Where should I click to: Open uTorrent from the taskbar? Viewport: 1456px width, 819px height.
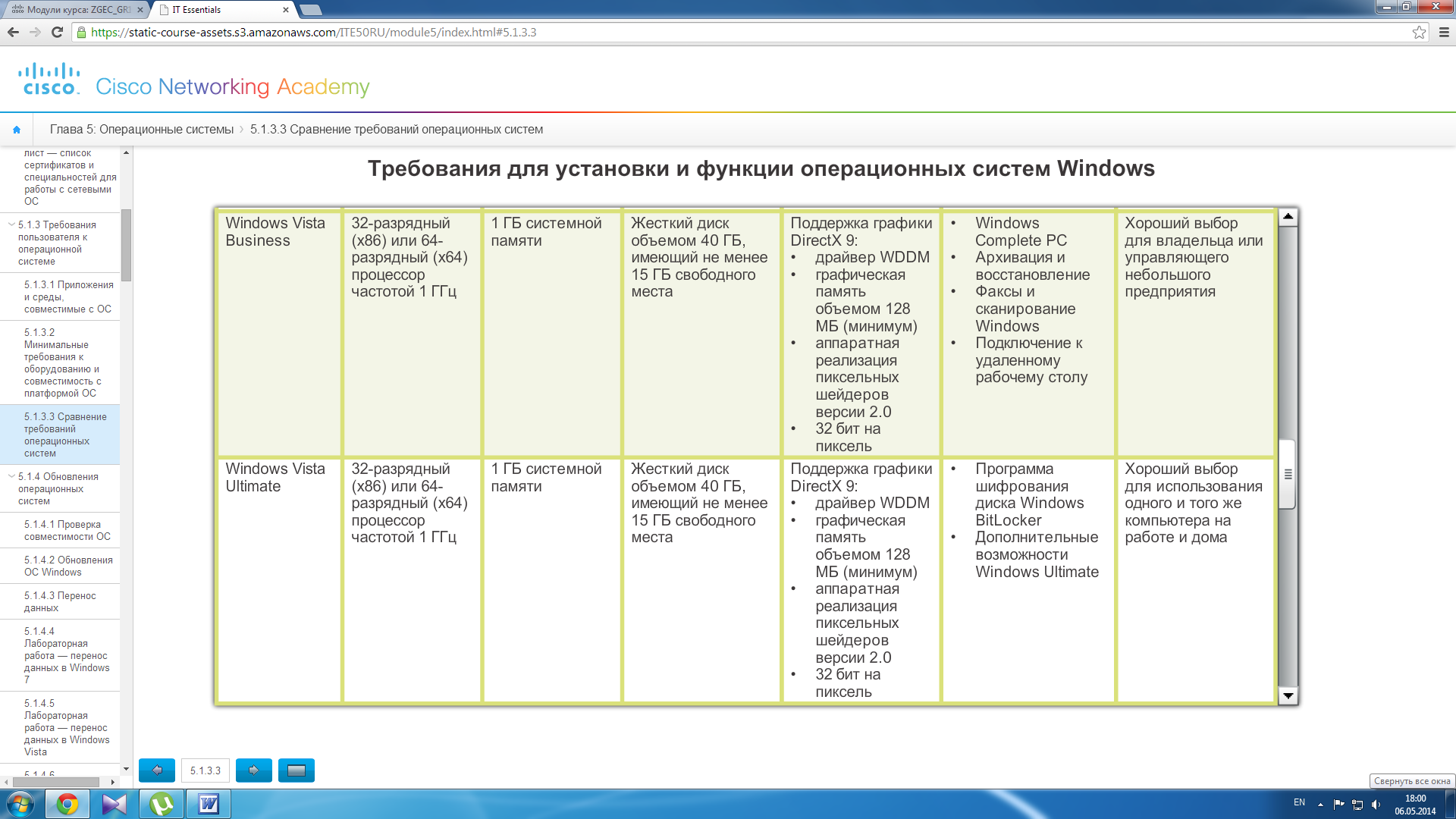[162, 804]
